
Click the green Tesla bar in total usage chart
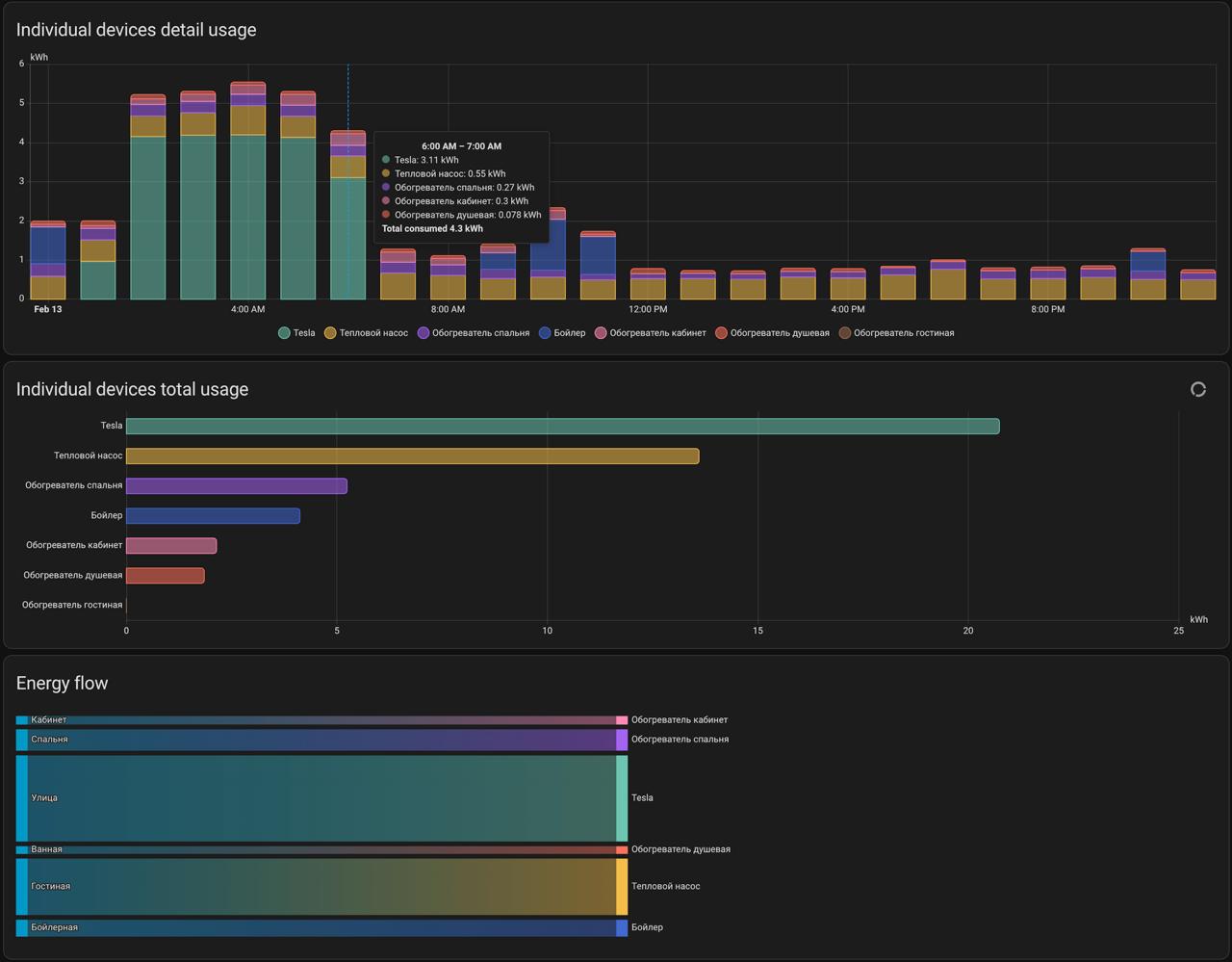pyautogui.click(x=562, y=426)
